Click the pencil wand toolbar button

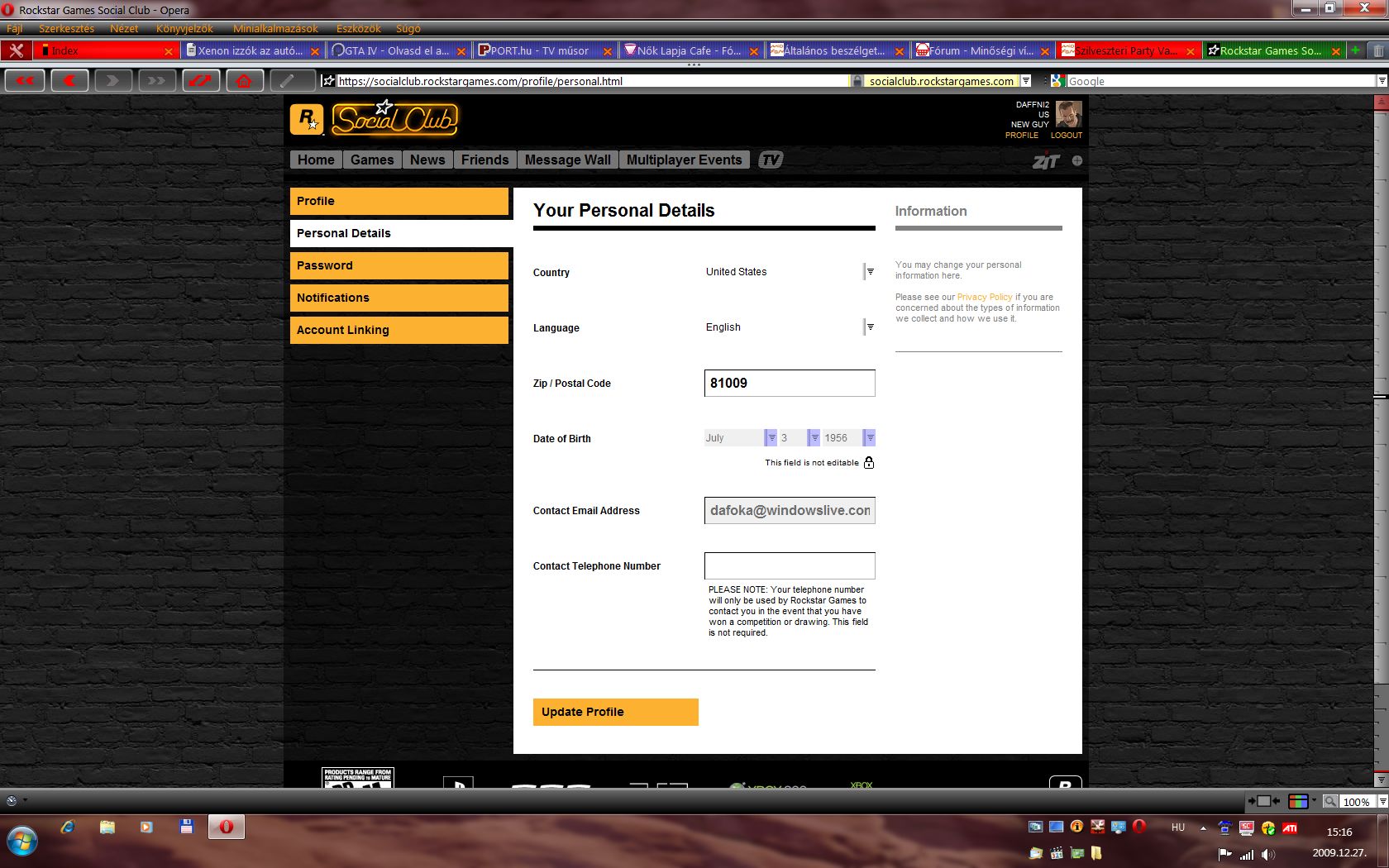(289, 80)
